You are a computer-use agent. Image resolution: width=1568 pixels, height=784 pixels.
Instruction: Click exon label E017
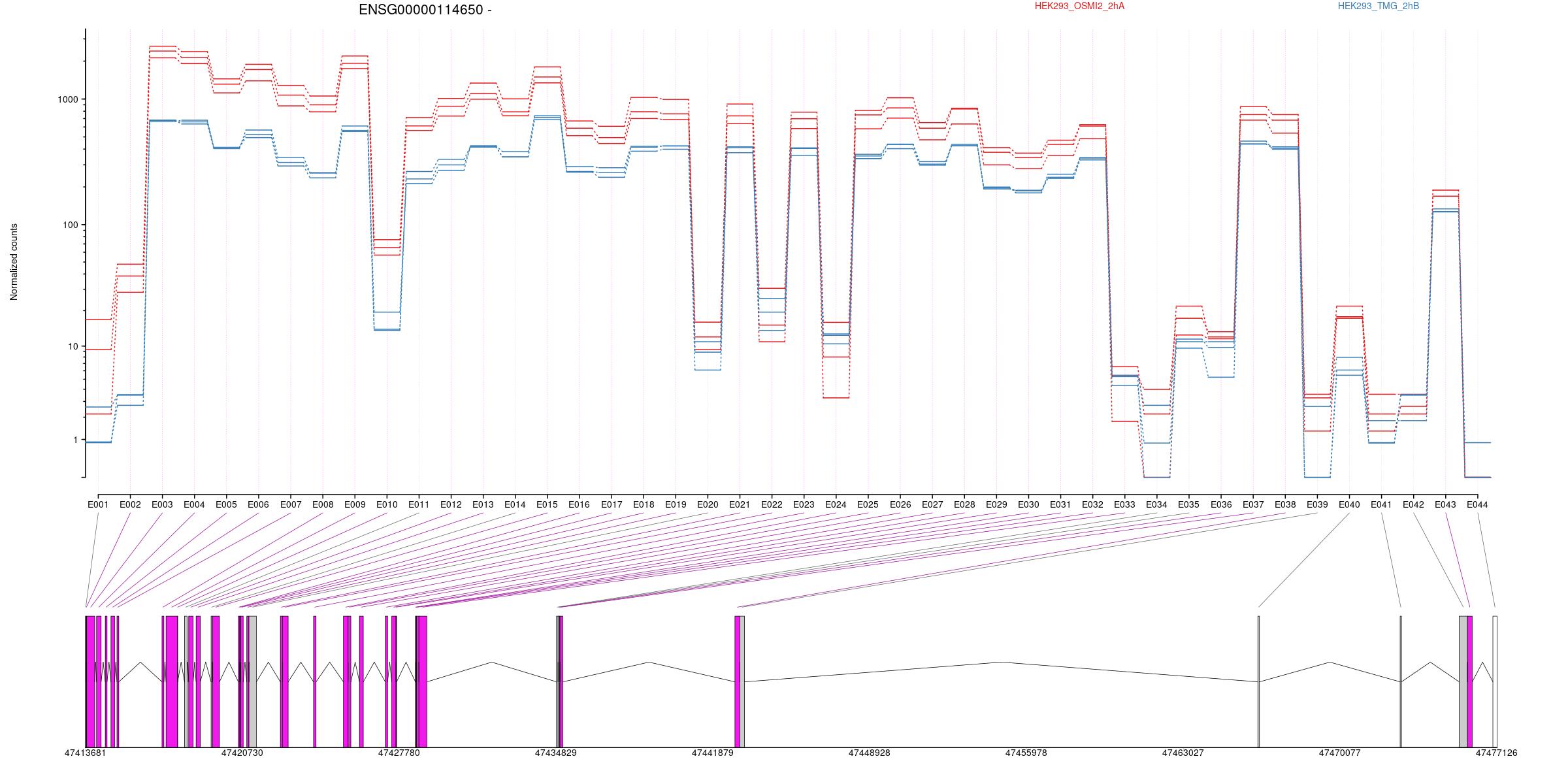[x=612, y=504]
